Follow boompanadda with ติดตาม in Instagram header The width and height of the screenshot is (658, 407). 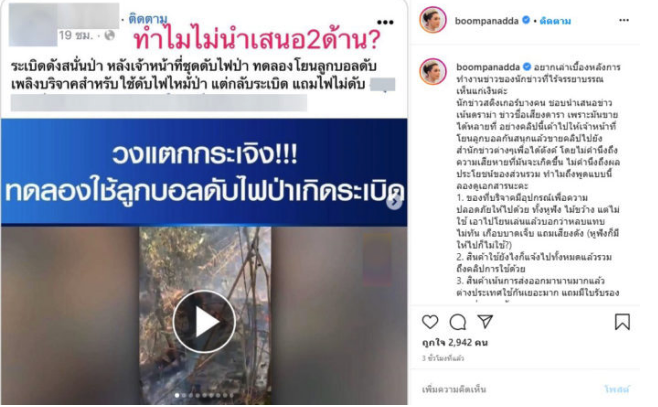point(555,21)
